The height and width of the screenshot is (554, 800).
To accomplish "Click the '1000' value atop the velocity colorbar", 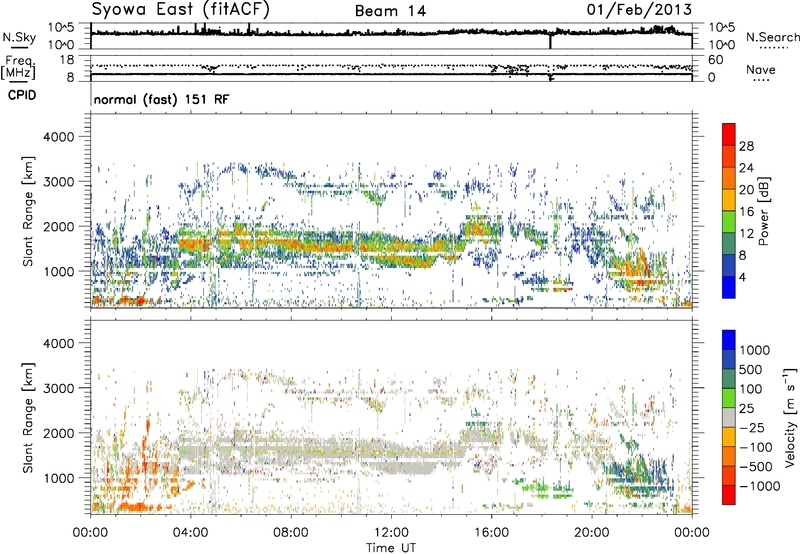I will [755, 350].
